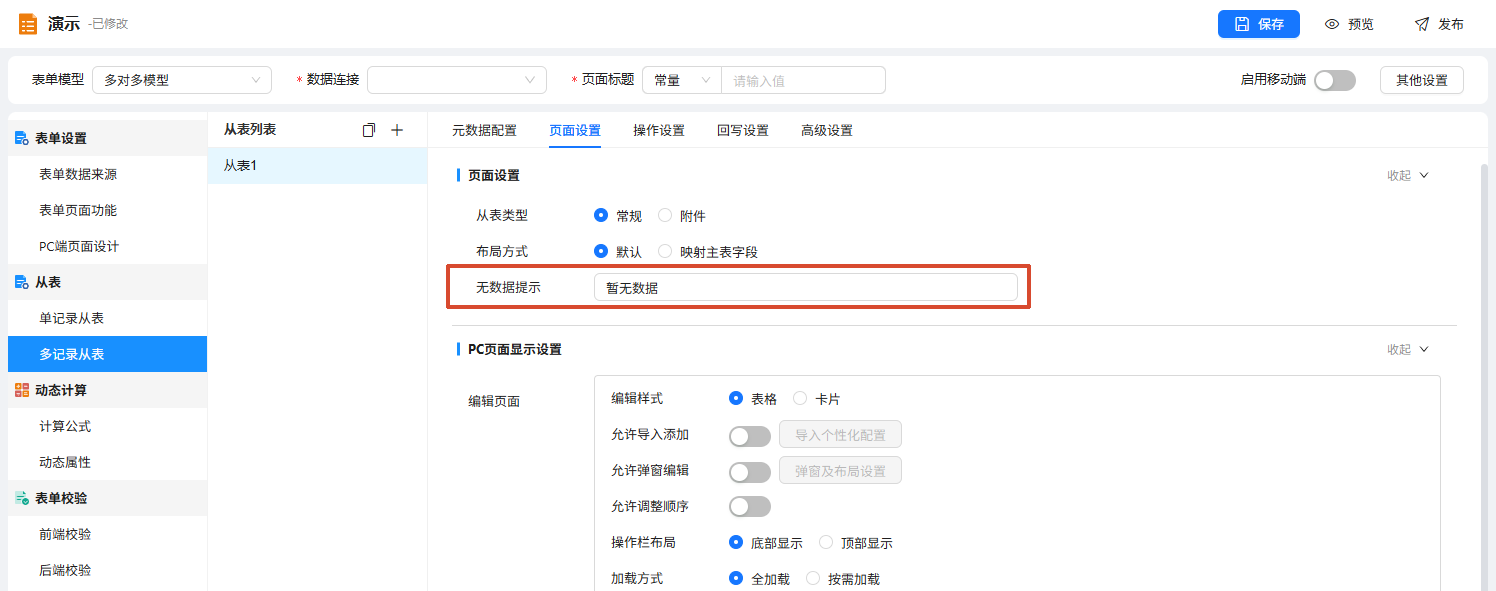
Task: Click the 无数据提示 input field
Action: [806, 287]
